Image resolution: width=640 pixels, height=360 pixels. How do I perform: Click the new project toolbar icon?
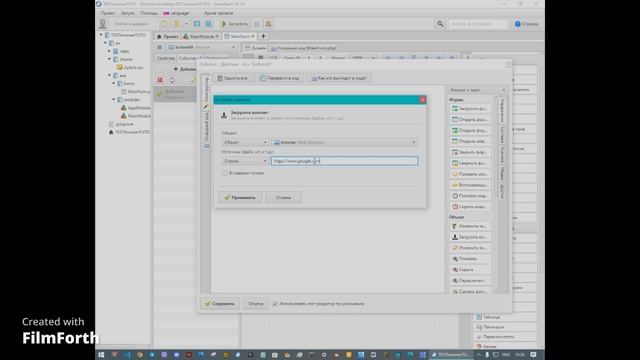coord(164,24)
